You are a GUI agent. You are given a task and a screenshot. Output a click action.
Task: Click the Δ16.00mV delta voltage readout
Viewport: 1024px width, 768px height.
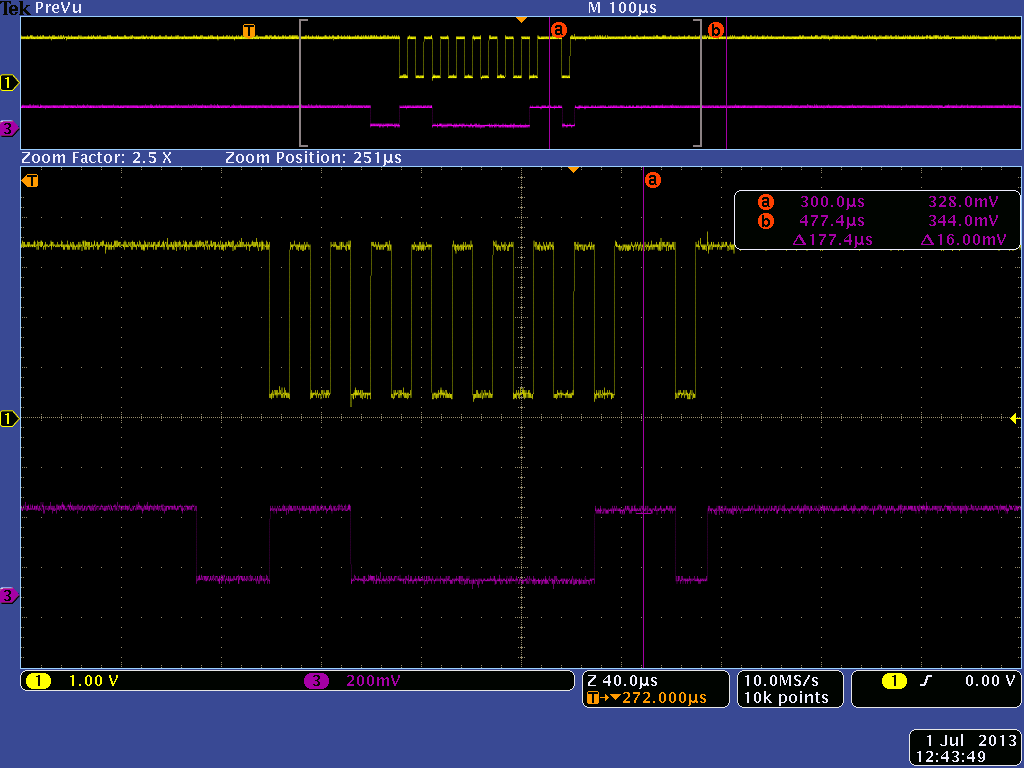pos(963,240)
